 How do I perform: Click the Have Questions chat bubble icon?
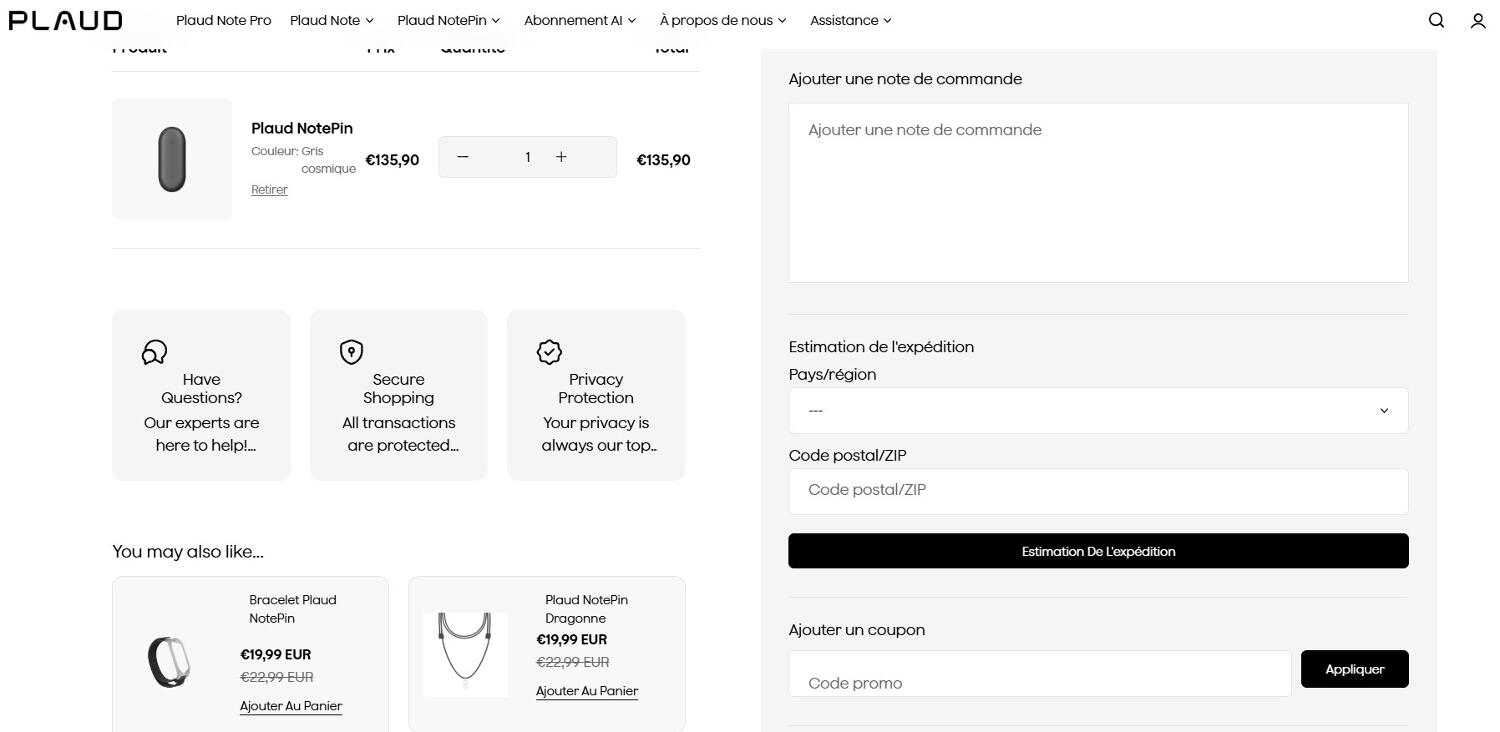(154, 352)
